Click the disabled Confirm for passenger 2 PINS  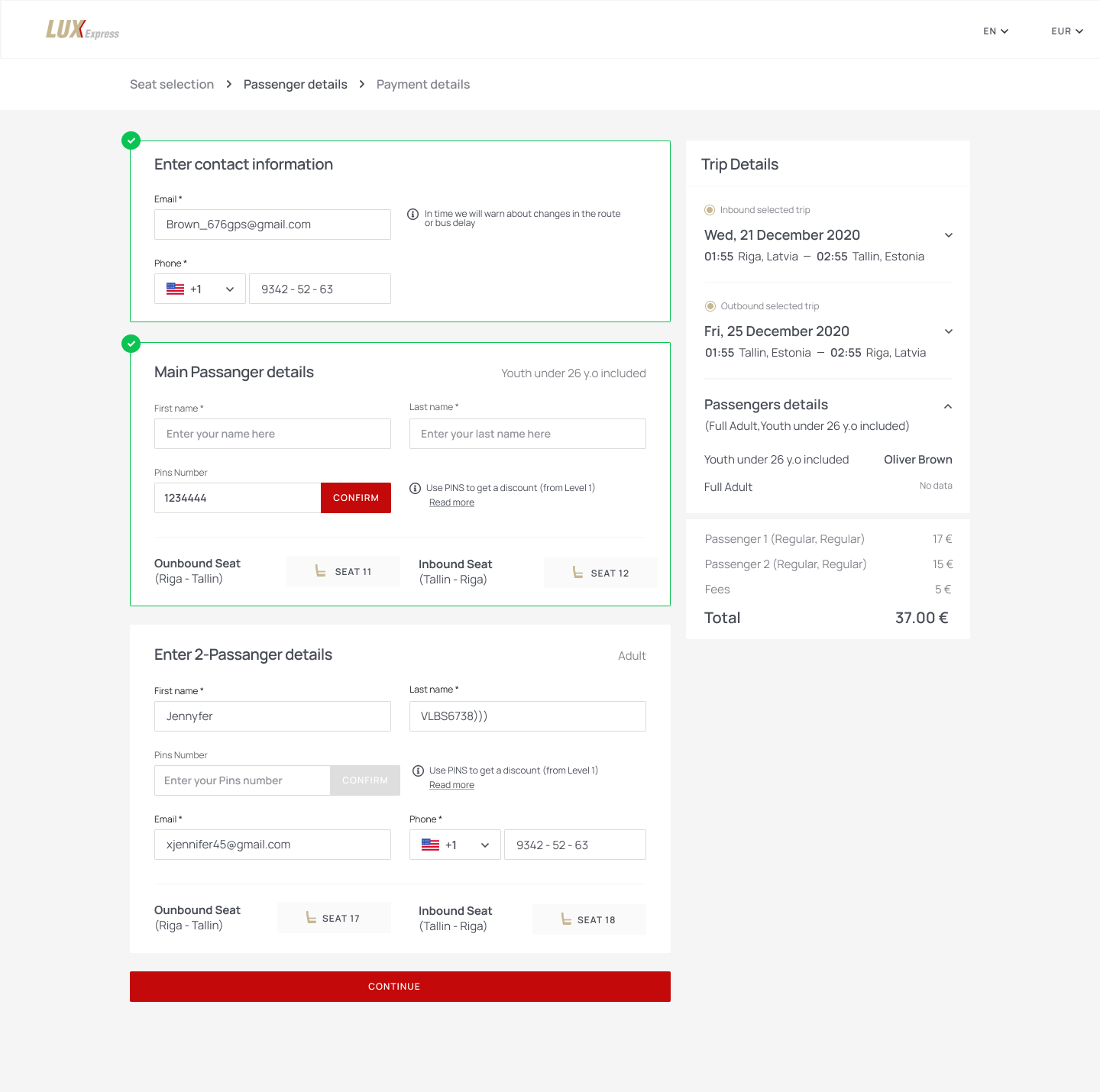[365, 780]
